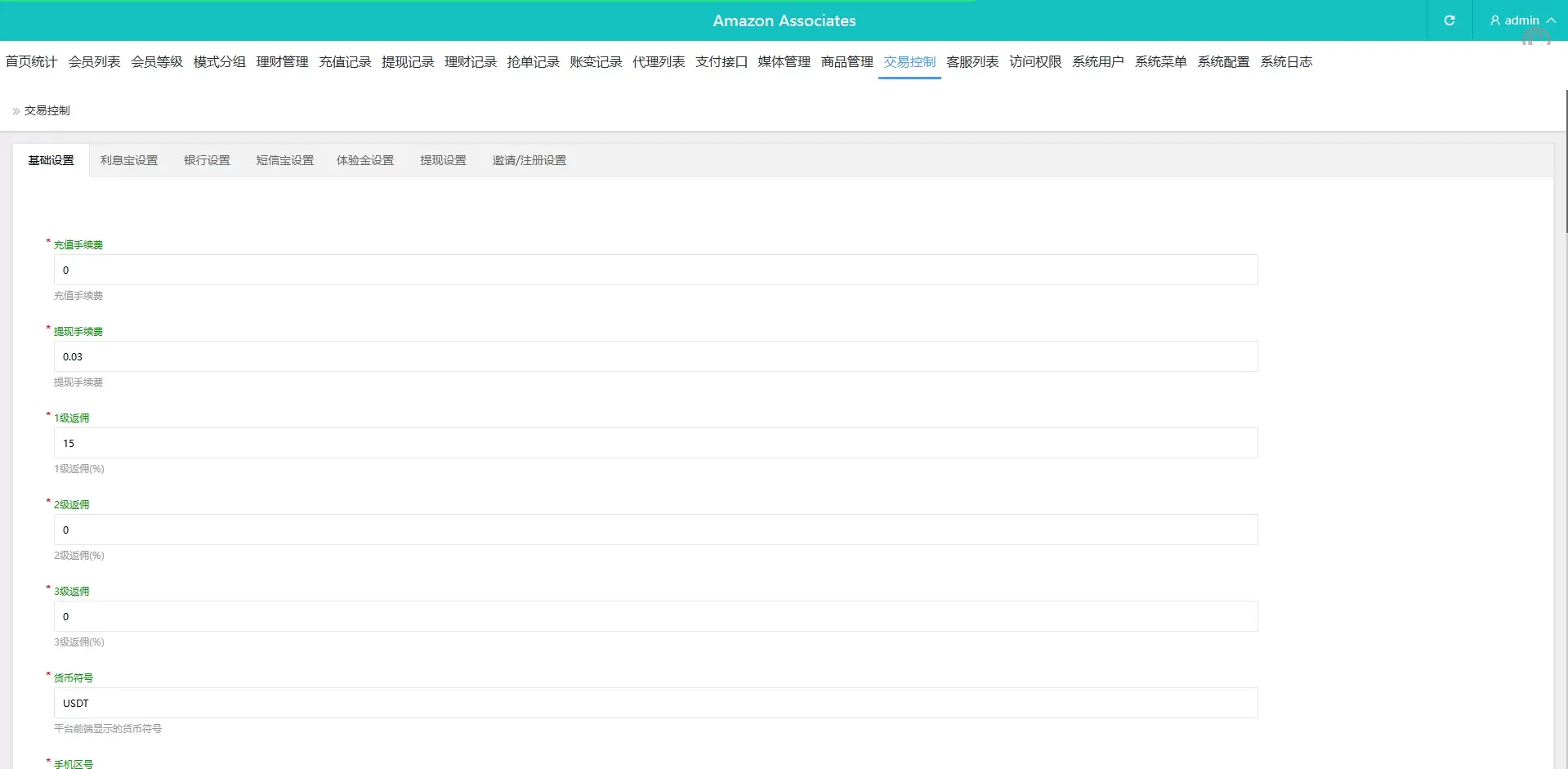This screenshot has width=1568, height=769.
Task: Switch to 利息宝设置 tab
Action: pos(129,161)
